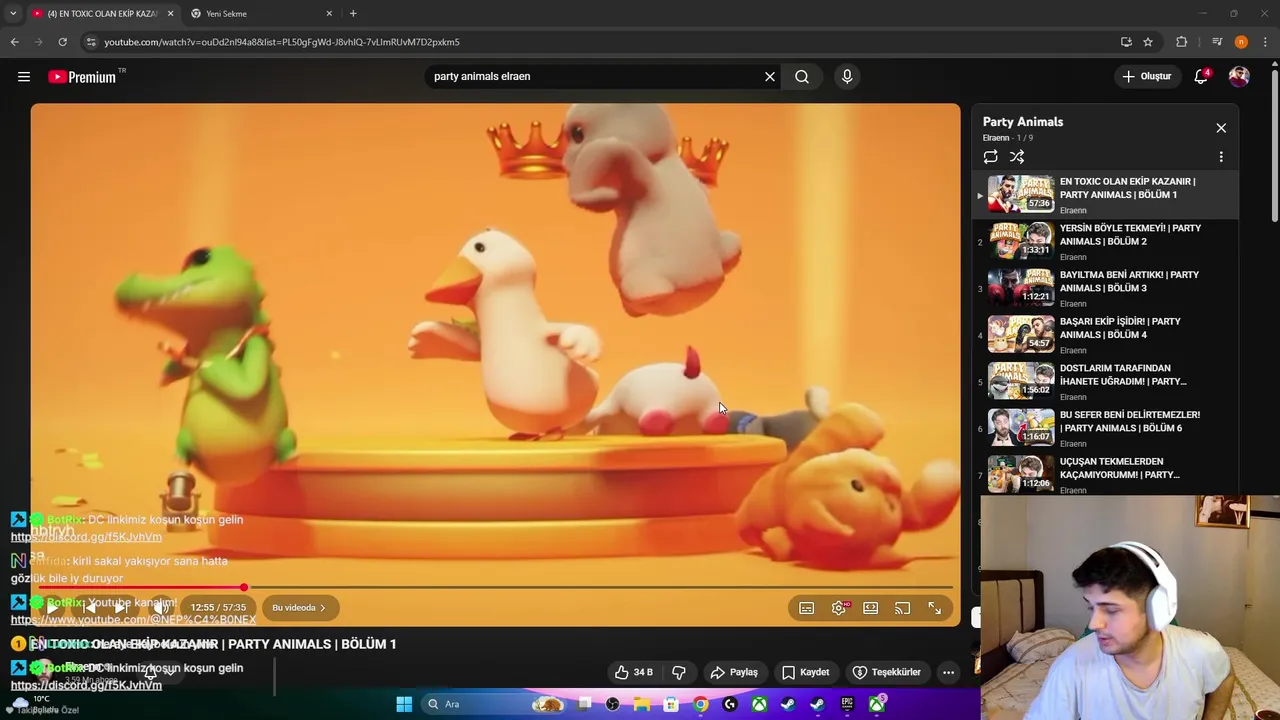Open Xbox app with notification badge
Image resolution: width=1280 pixels, height=720 pixels.
tap(877, 704)
